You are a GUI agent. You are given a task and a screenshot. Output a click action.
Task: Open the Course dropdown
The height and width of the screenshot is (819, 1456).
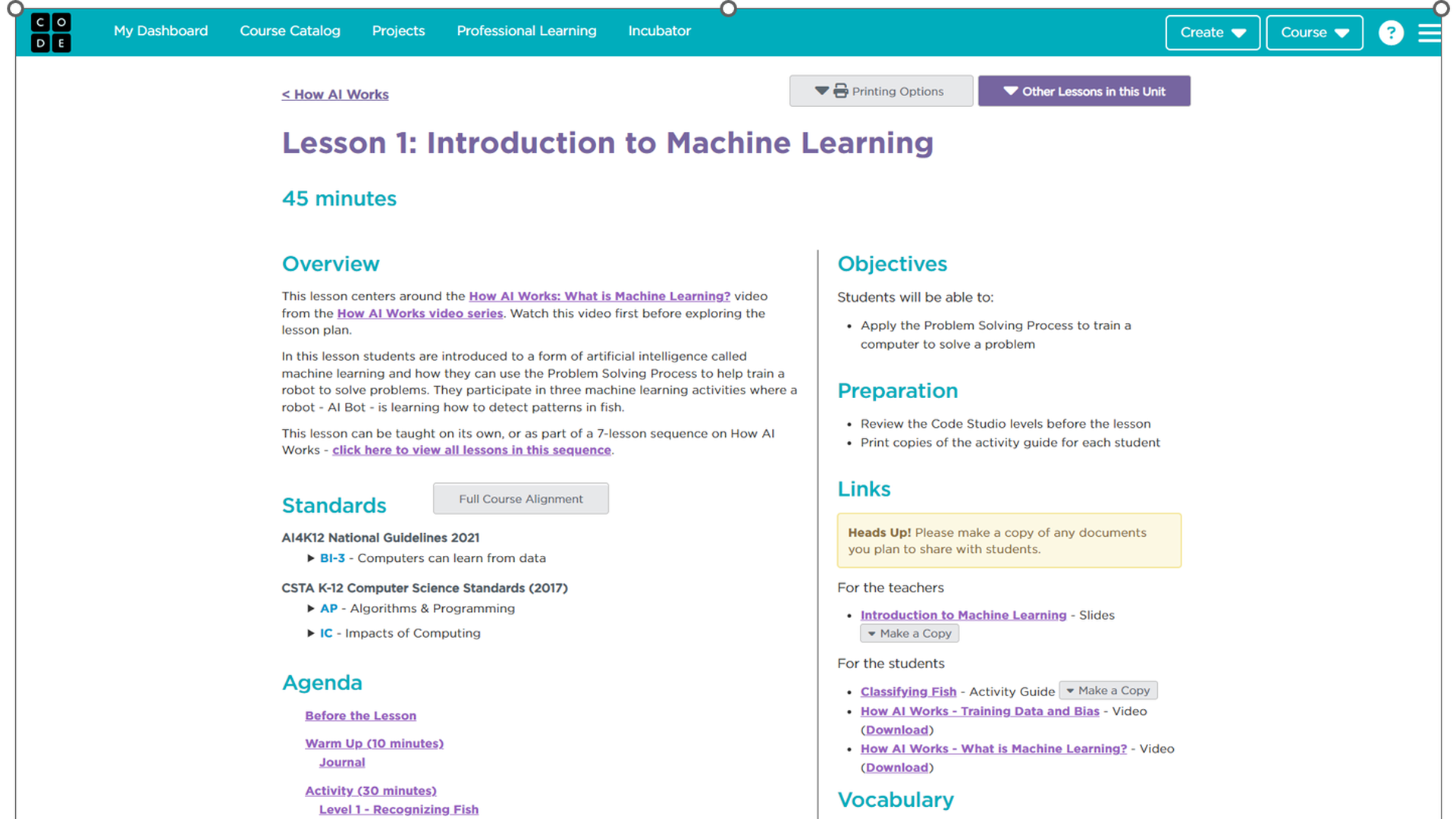pos(1313,32)
